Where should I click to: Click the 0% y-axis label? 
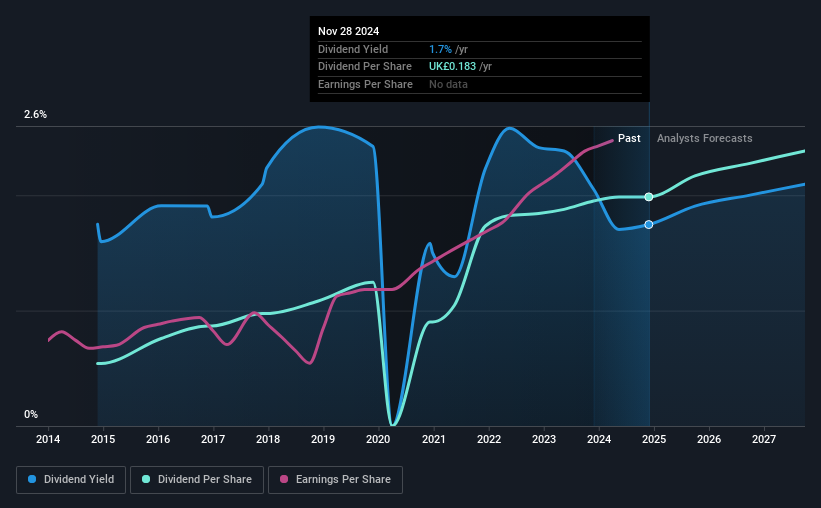pyautogui.click(x=31, y=414)
